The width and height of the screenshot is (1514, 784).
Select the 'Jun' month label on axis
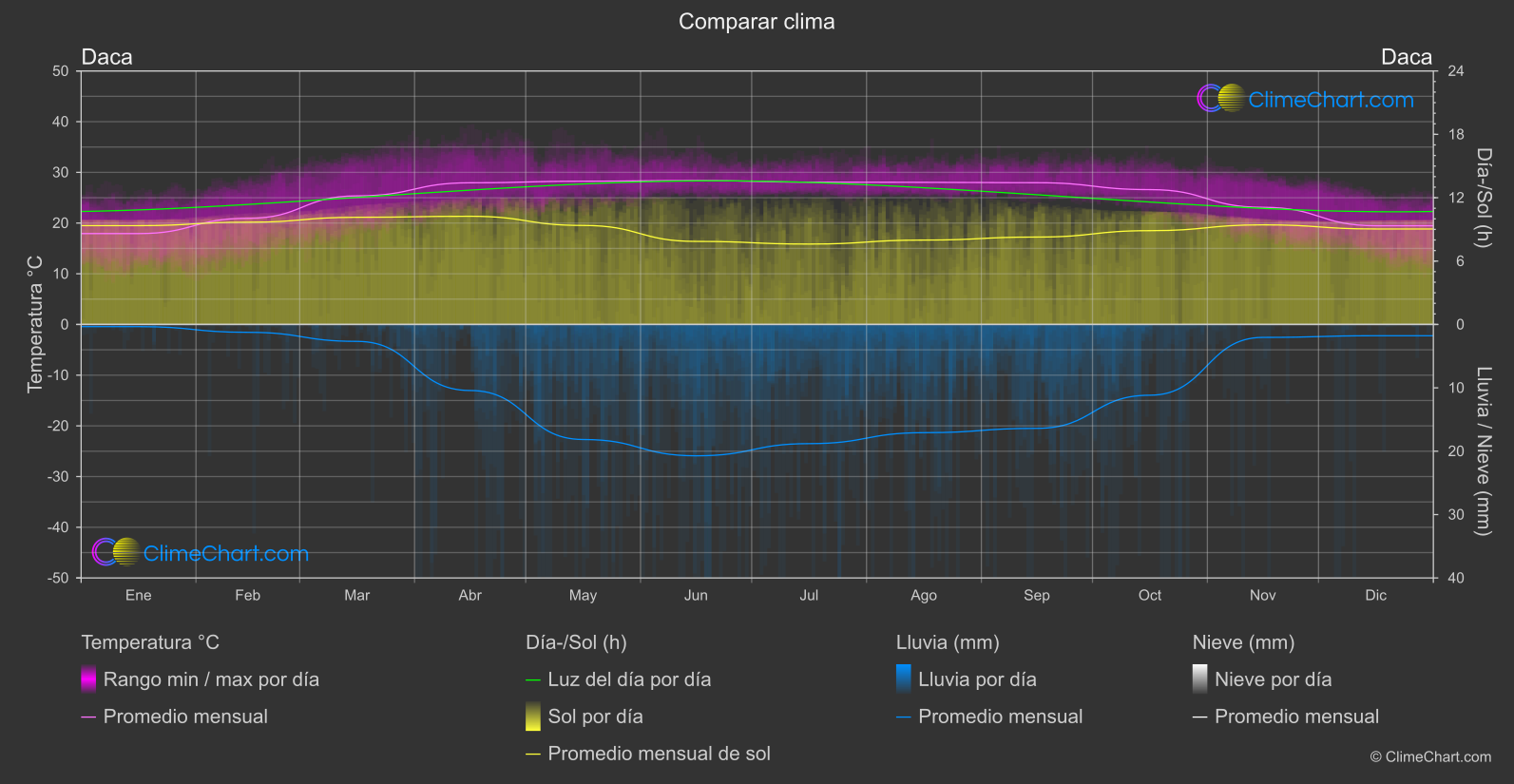696,595
